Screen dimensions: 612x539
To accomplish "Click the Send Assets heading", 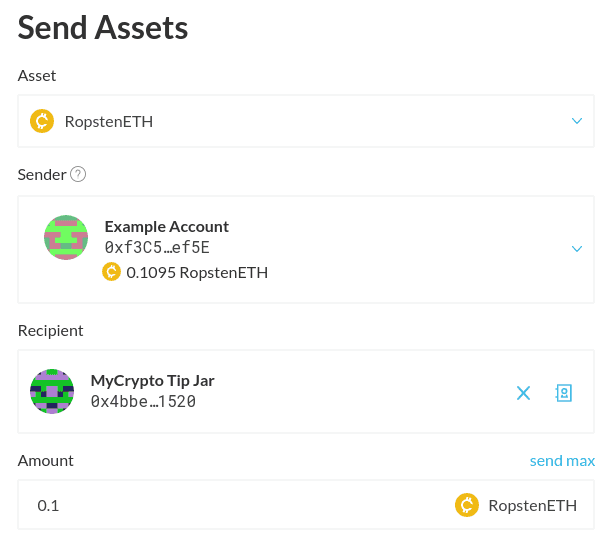I will [103, 28].
